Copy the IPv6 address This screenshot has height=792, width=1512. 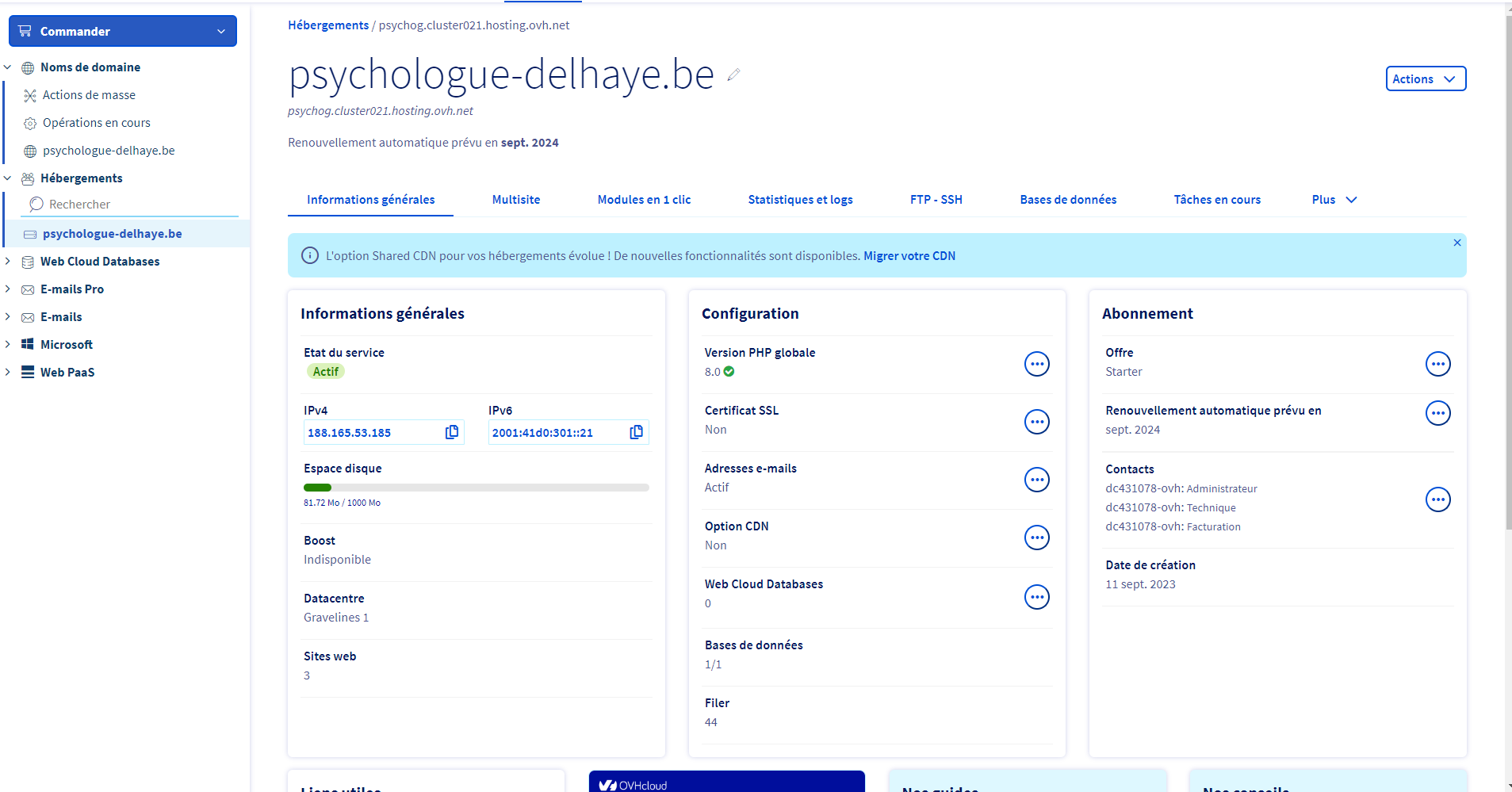coord(636,432)
